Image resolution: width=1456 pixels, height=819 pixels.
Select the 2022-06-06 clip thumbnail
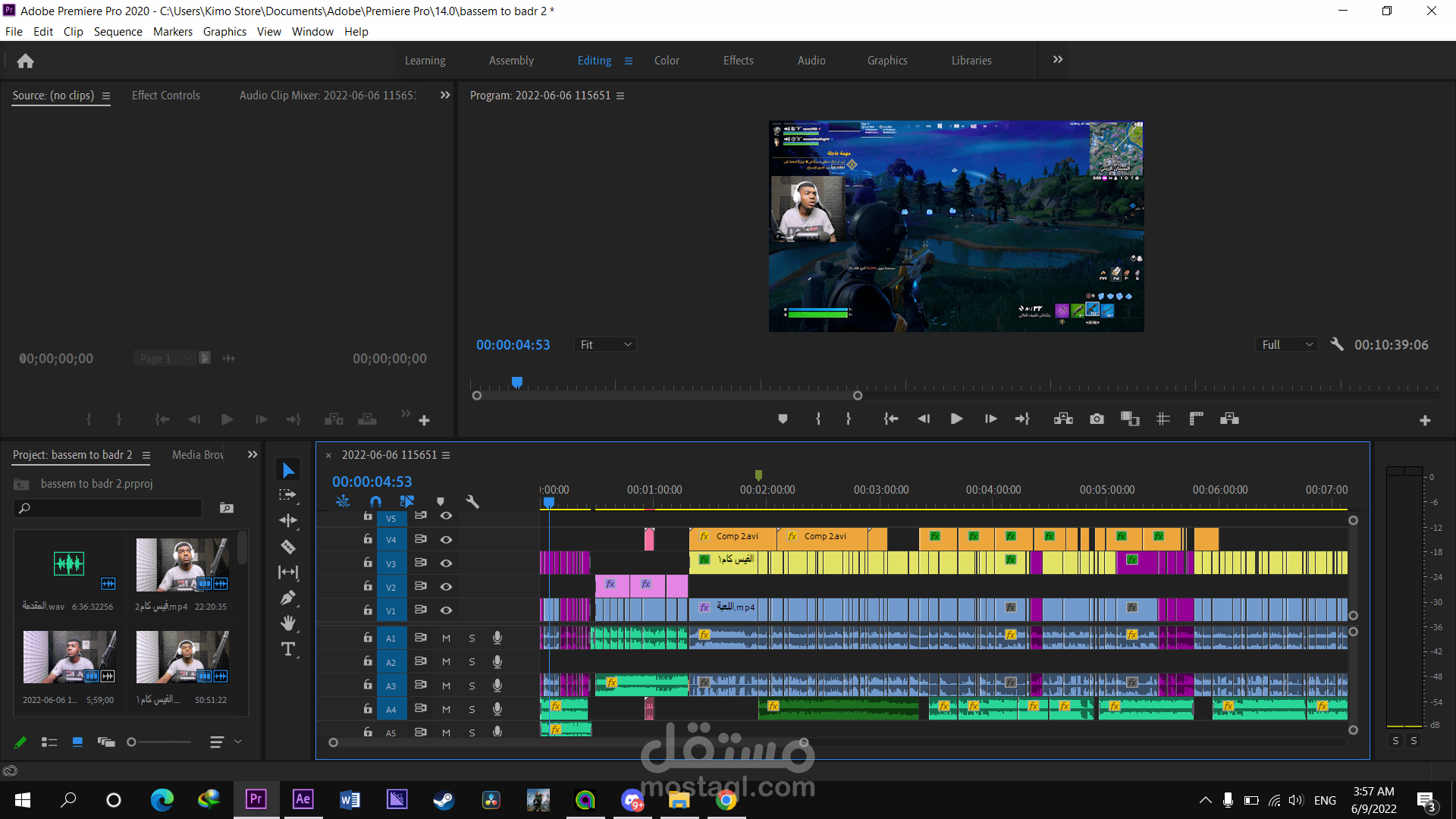(x=69, y=657)
